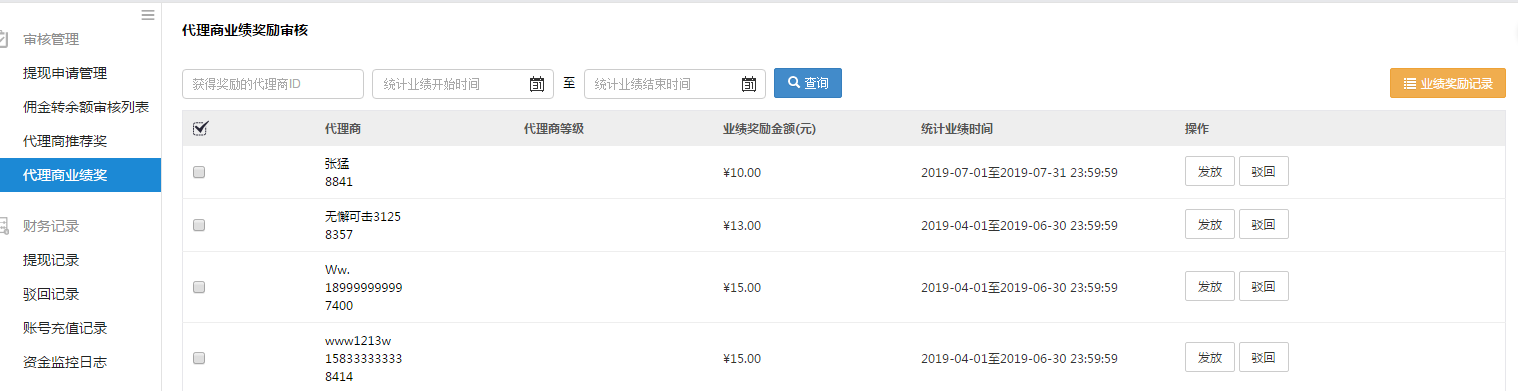
Task: Click the 财务记录 section icon
Action: pos(4,226)
